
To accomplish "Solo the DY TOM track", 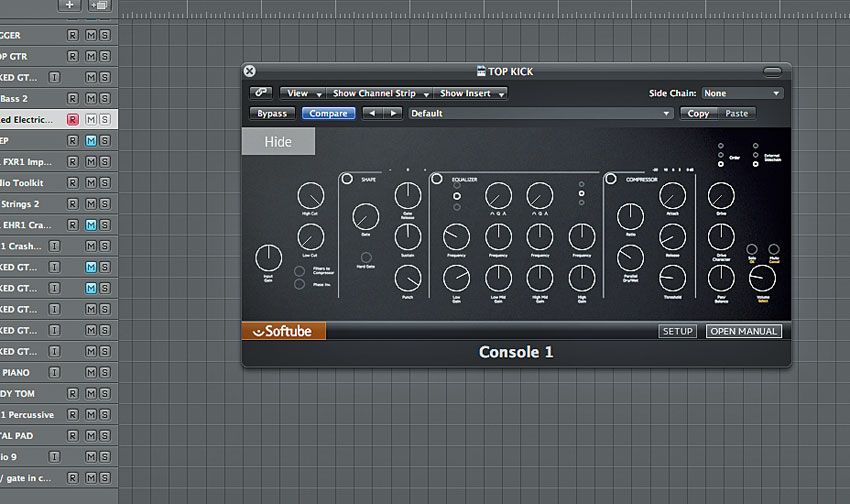I will point(105,393).
